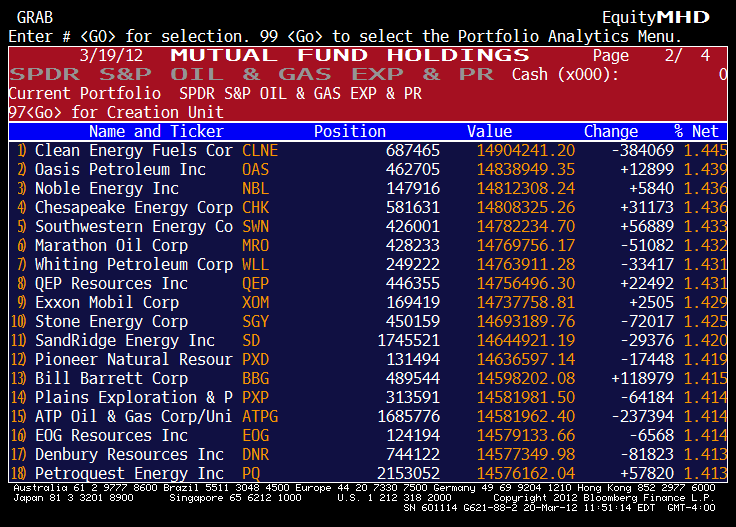Select Whiting Petroleum Corp holding
Image resolution: width=736 pixels, height=527 pixels.
click(368, 264)
